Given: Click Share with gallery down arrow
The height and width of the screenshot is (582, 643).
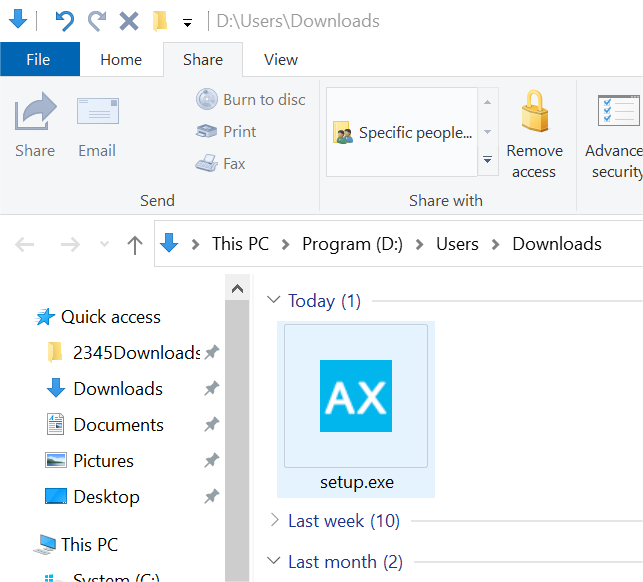Looking at the screenshot, I should pos(488,132).
